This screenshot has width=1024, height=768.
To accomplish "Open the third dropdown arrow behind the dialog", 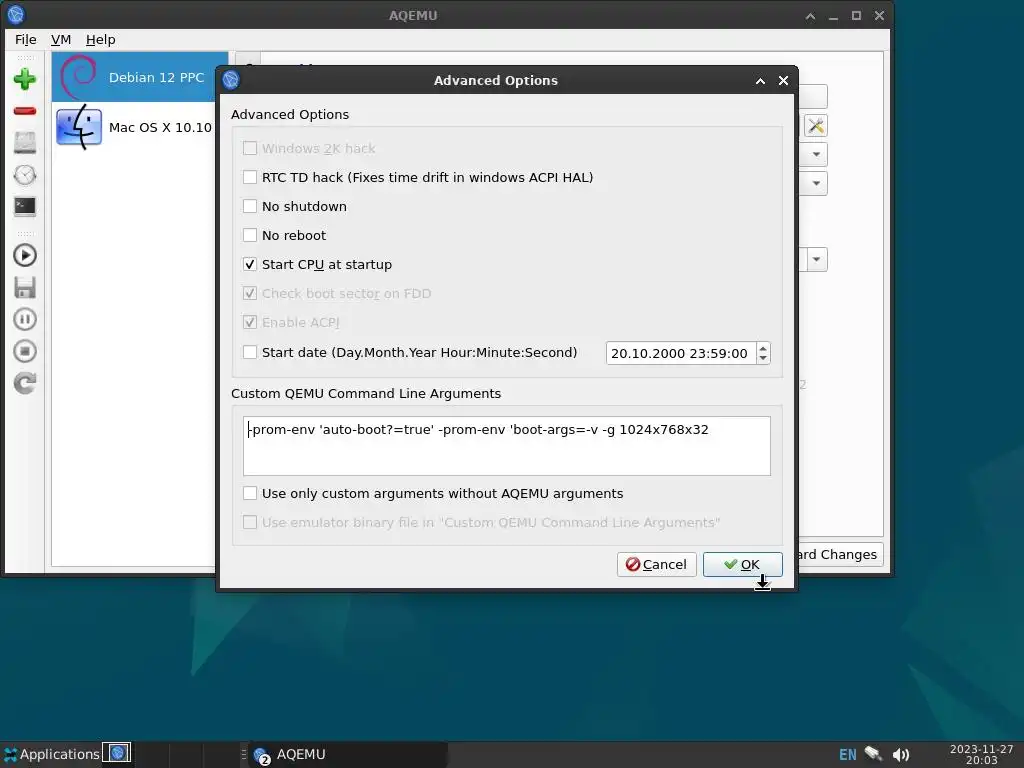I will pyautogui.click(x=816, y=259).
